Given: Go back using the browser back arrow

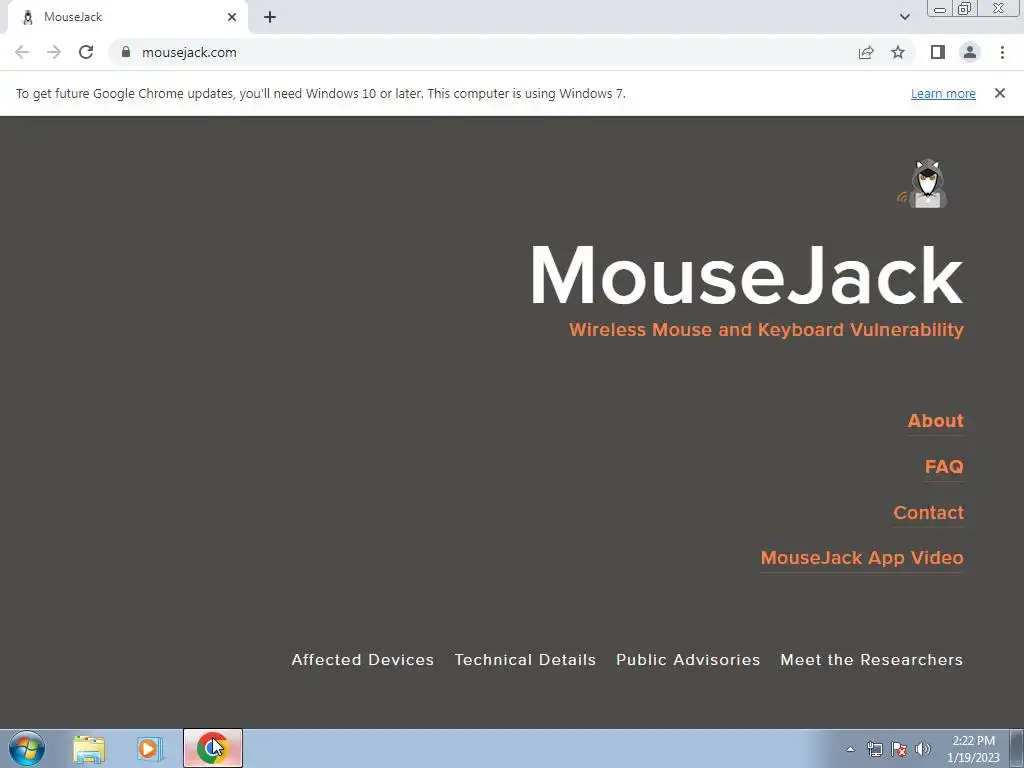Looking at the screenshot, I should 22,52.
